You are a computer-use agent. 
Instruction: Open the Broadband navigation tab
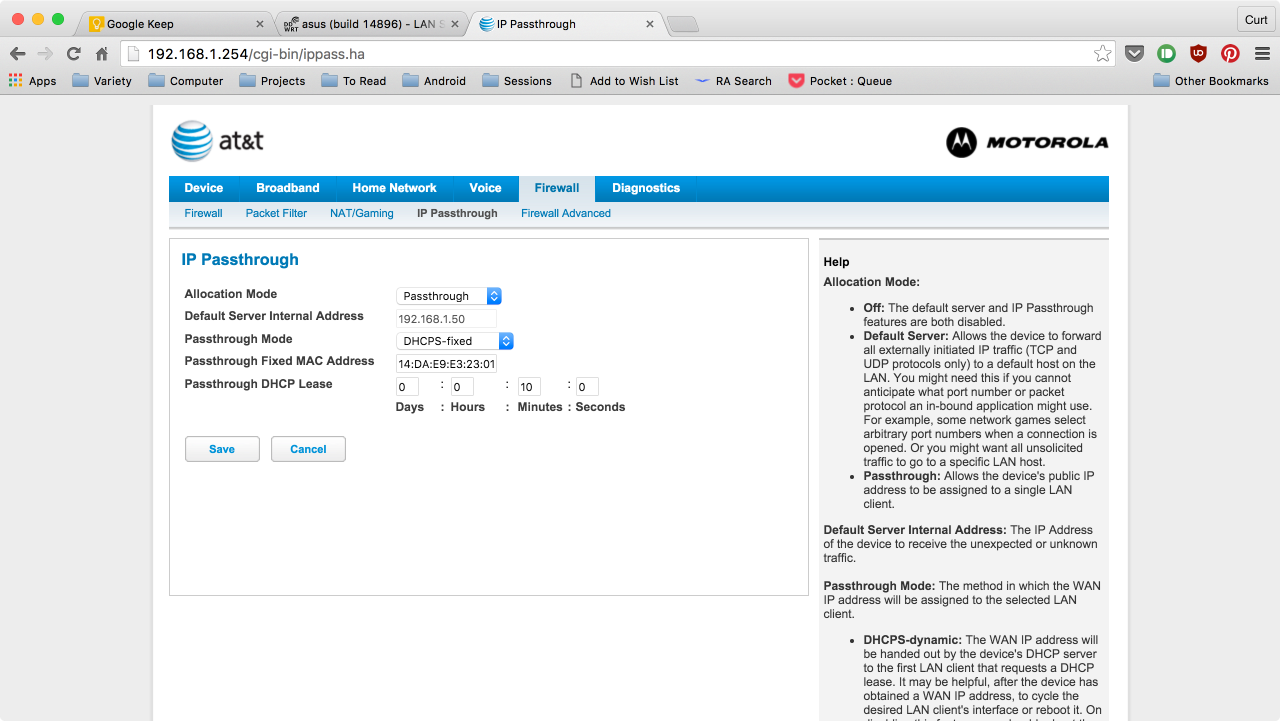[288, 188]
